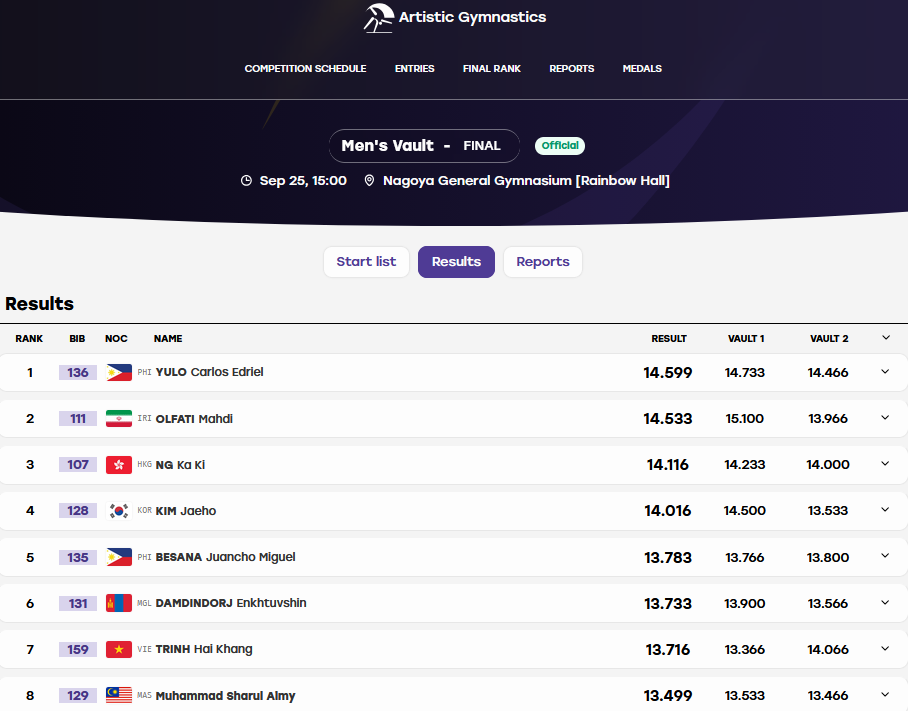The height and width of the screenshot is (711, 908).
Task: Expand YULO Carlos Edriel result details
Action: coord(885,372)
